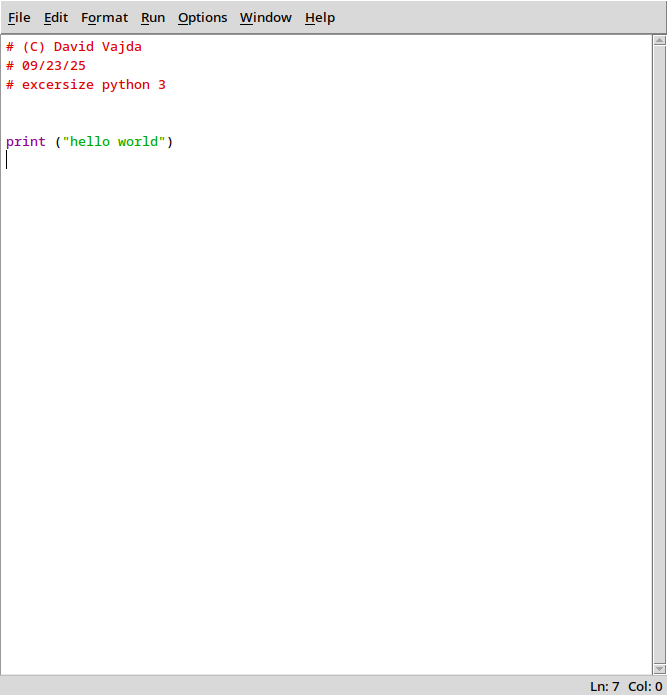
Task: Click the scrollbar up arrow
Action: pyautogui.click(x=659, y=42)
